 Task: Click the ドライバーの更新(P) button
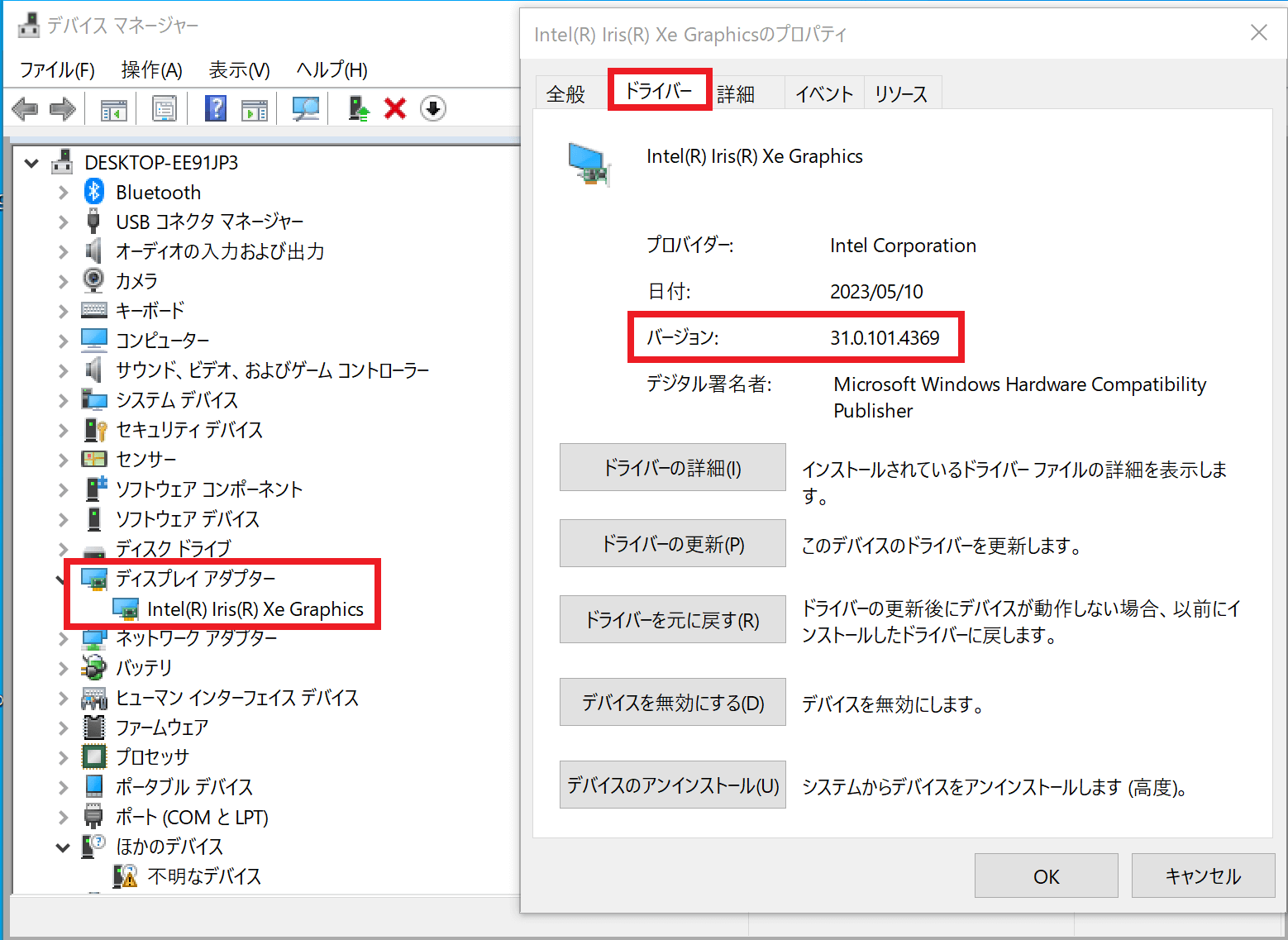point(673,543)
